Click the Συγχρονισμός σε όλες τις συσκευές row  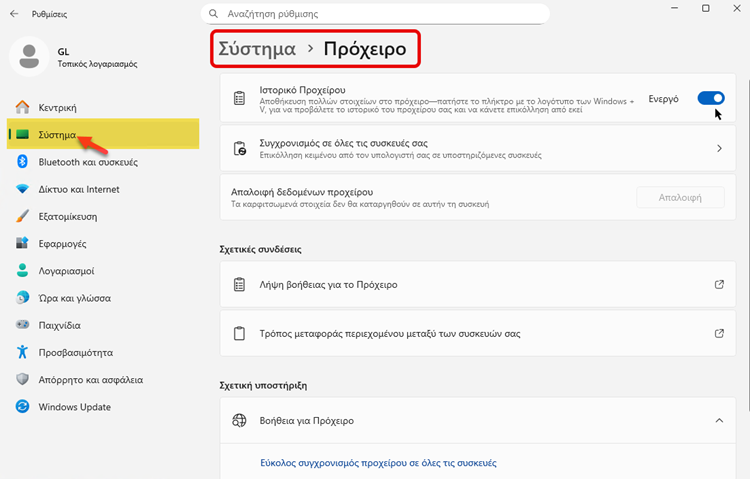[x=477, y=148]
